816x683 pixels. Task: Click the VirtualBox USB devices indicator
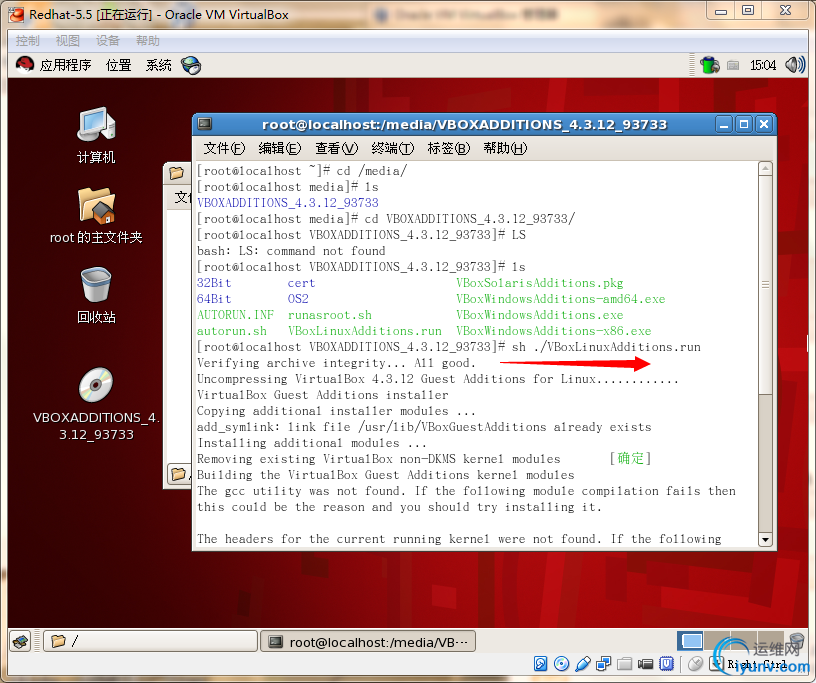pos(583,664)
